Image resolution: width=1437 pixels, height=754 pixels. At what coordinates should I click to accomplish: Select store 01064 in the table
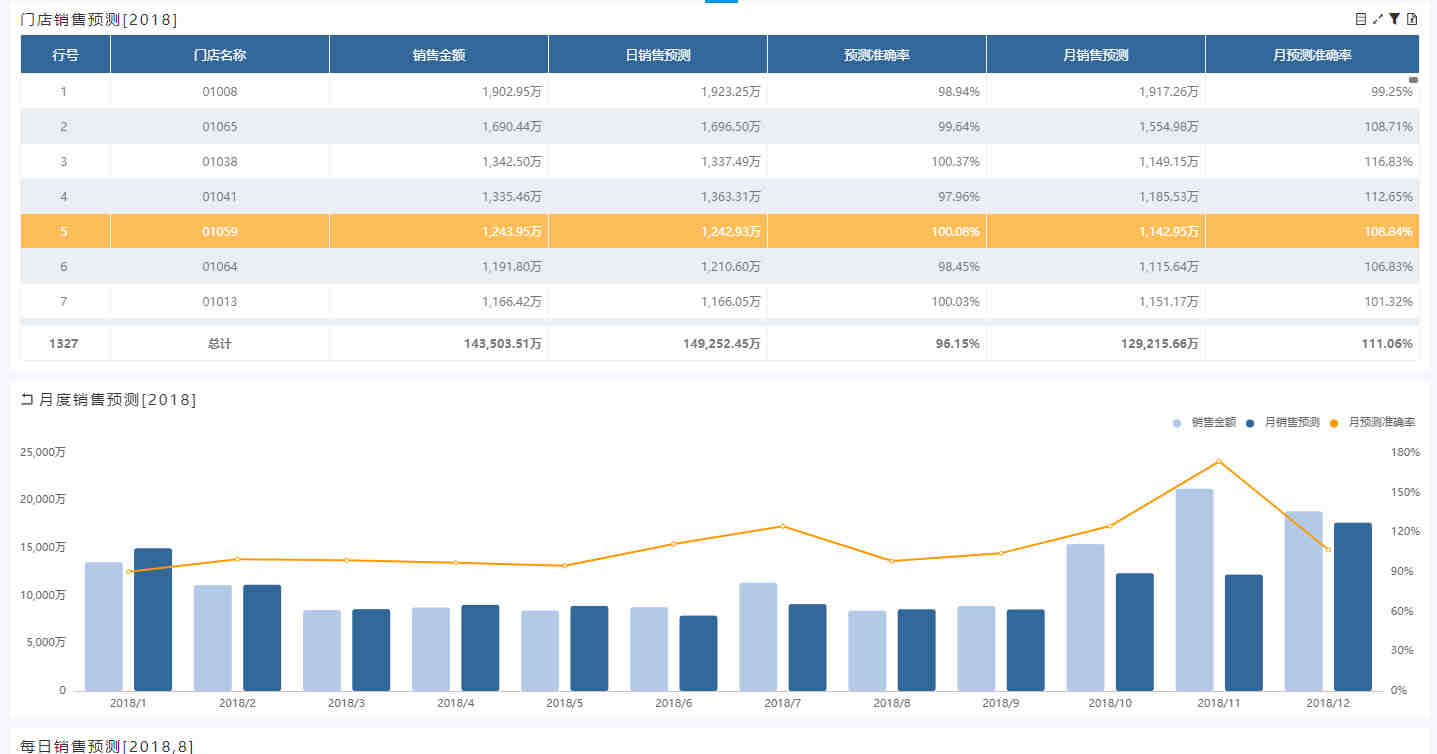tap(220, 267)
